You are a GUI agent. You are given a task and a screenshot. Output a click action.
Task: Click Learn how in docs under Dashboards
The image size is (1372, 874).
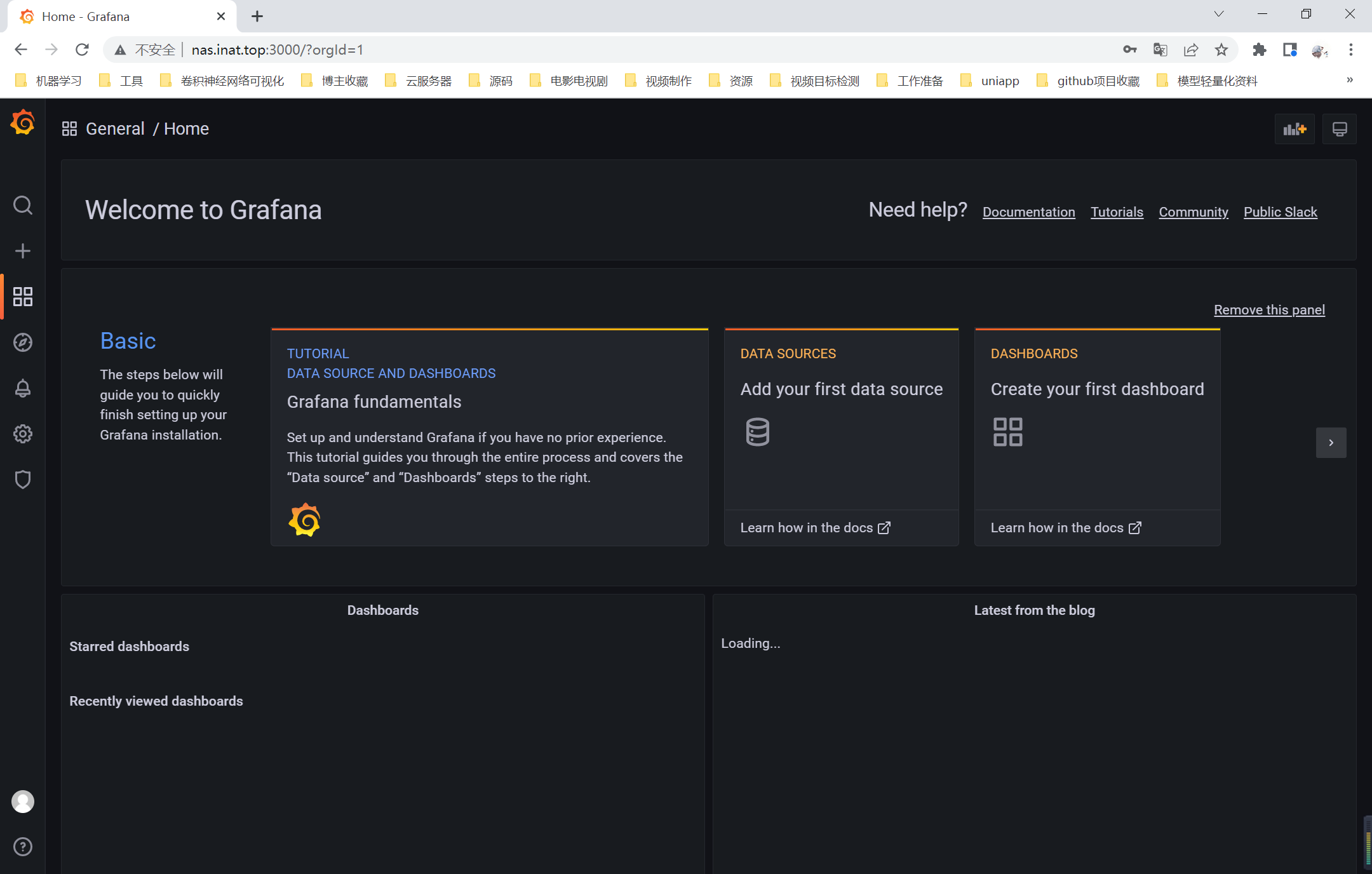1066,528
